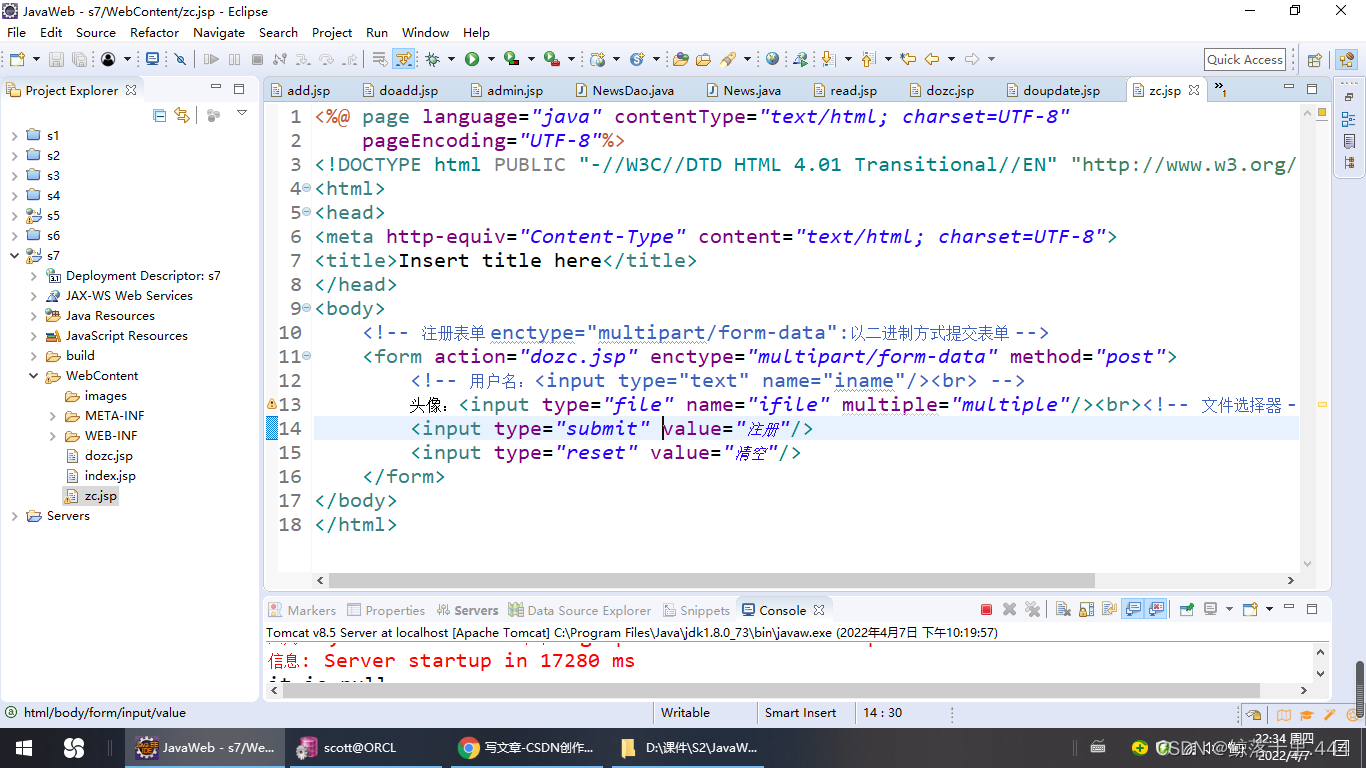Click the Scroll Lock icon in Console toolbar
This screenshot has width=1366, height=768.
coord(1085,609)
